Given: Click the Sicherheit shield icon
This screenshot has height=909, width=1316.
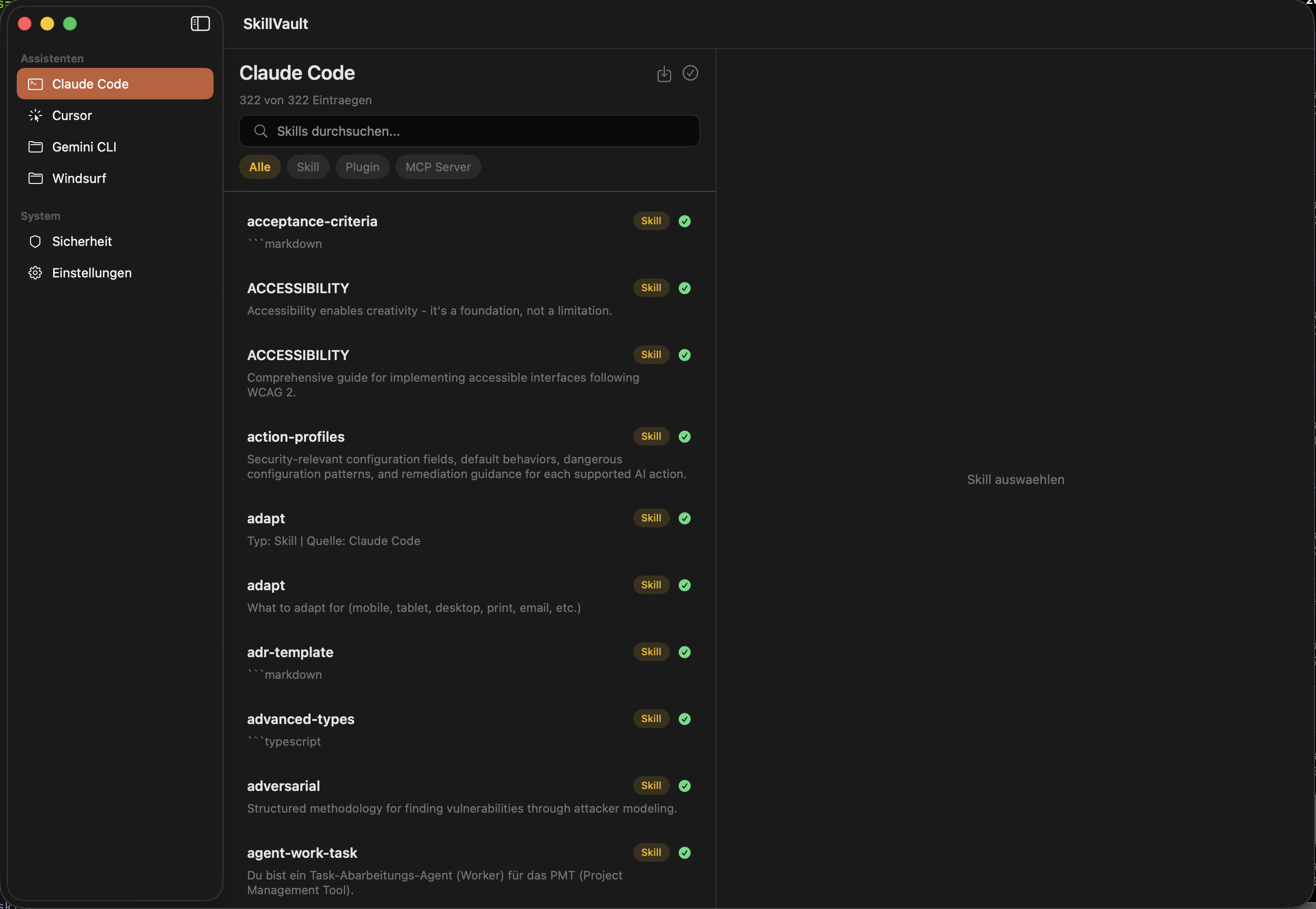Looking at the screenshot, I should pyautogui.click(x=35, y=241).
